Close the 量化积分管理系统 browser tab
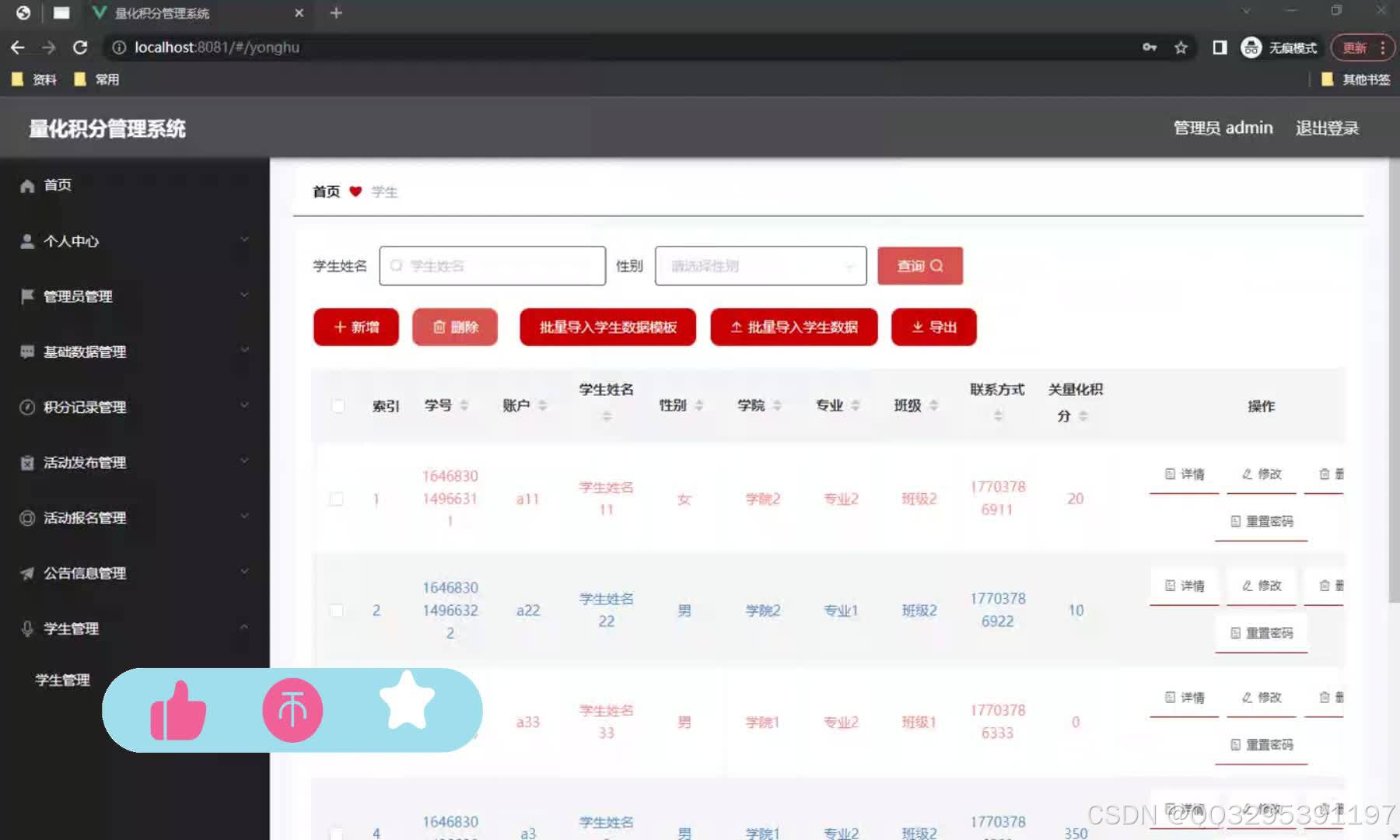Image resolution: width=1400 pixels, height=840 pixels. pyautogui.click(x=299, y=13)
